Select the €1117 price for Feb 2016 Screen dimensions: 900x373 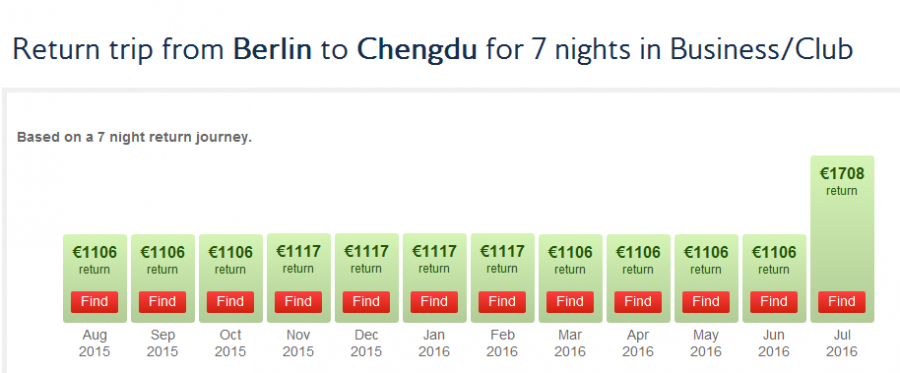[502, 251]
